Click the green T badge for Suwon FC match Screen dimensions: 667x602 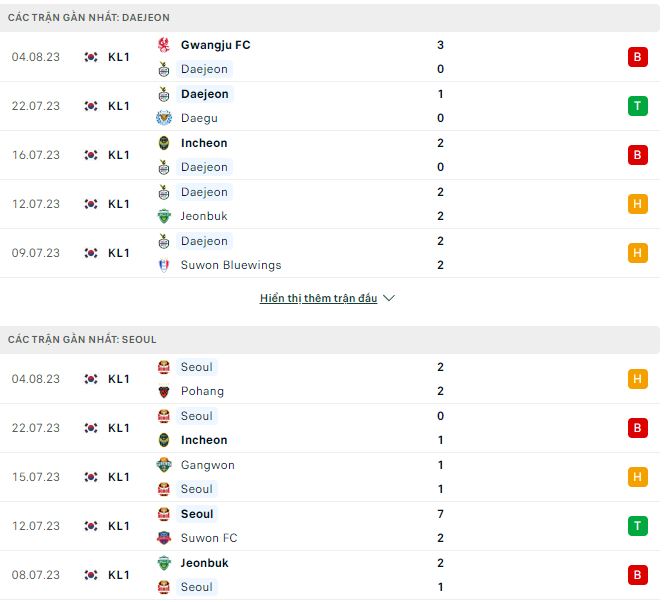click(637, 526)
